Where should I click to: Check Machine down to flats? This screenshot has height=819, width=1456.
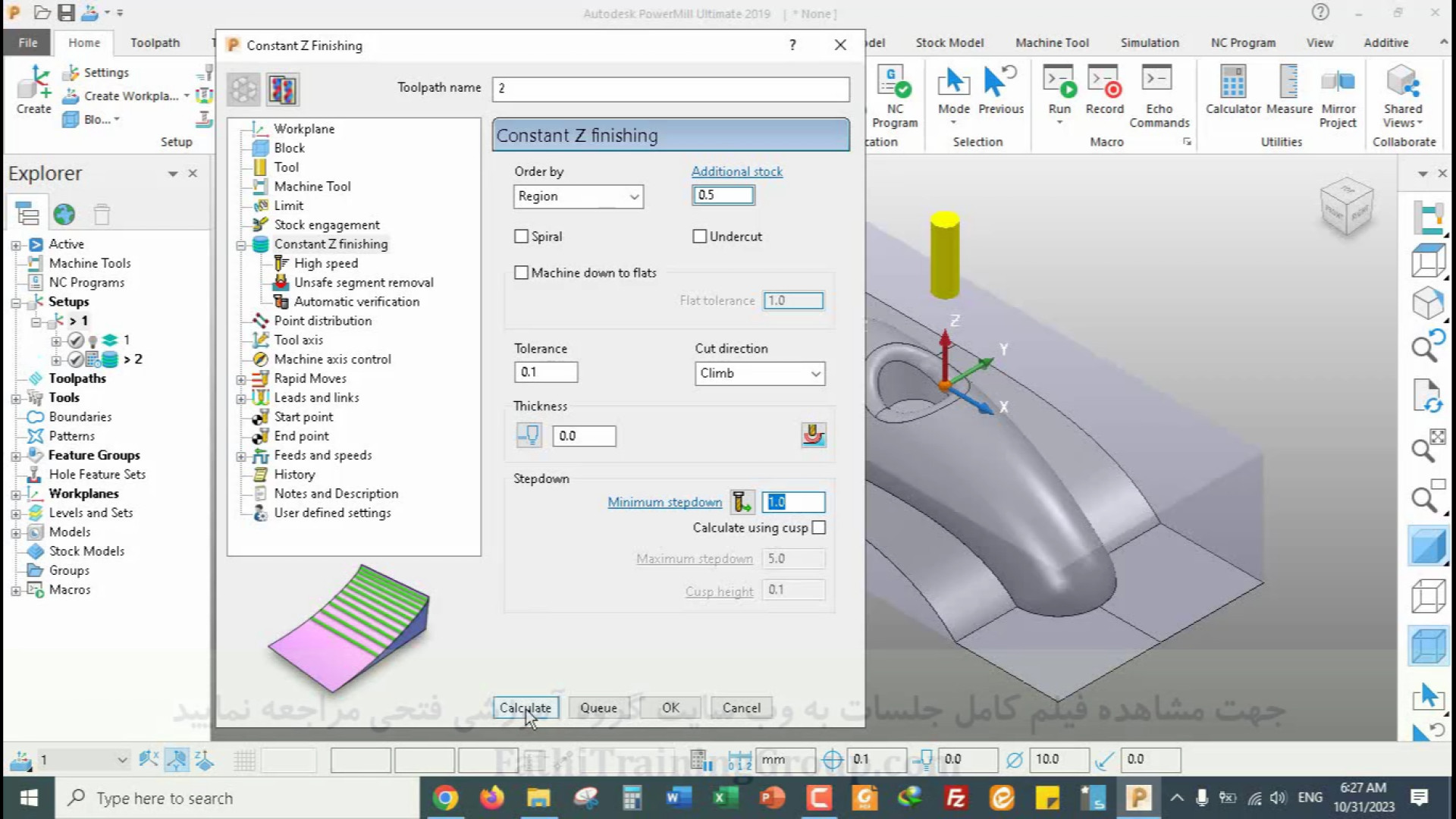point(521,273)
